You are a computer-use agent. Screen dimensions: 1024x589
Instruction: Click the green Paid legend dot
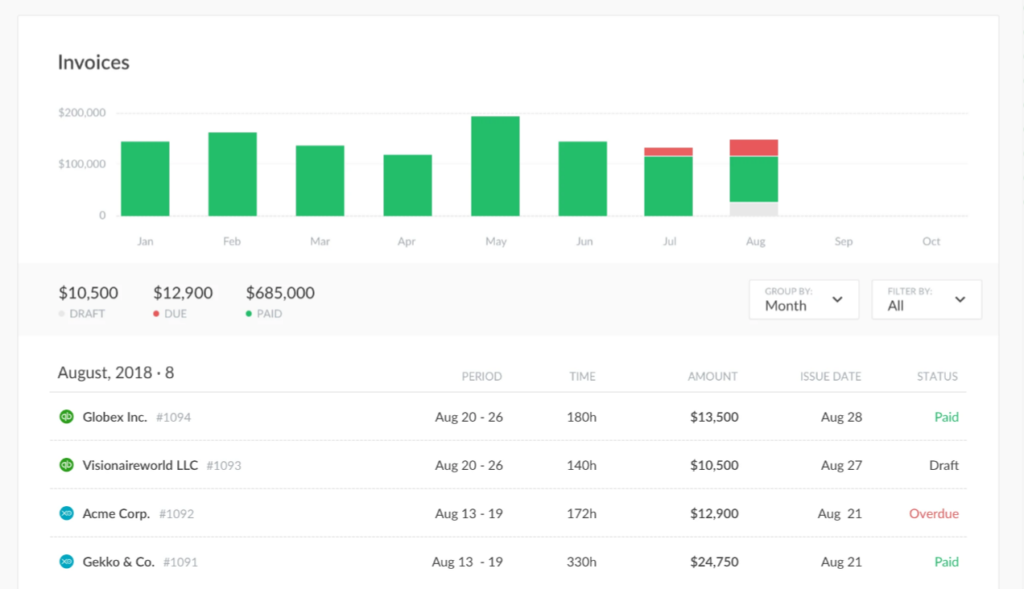click(x=250, y=314)
